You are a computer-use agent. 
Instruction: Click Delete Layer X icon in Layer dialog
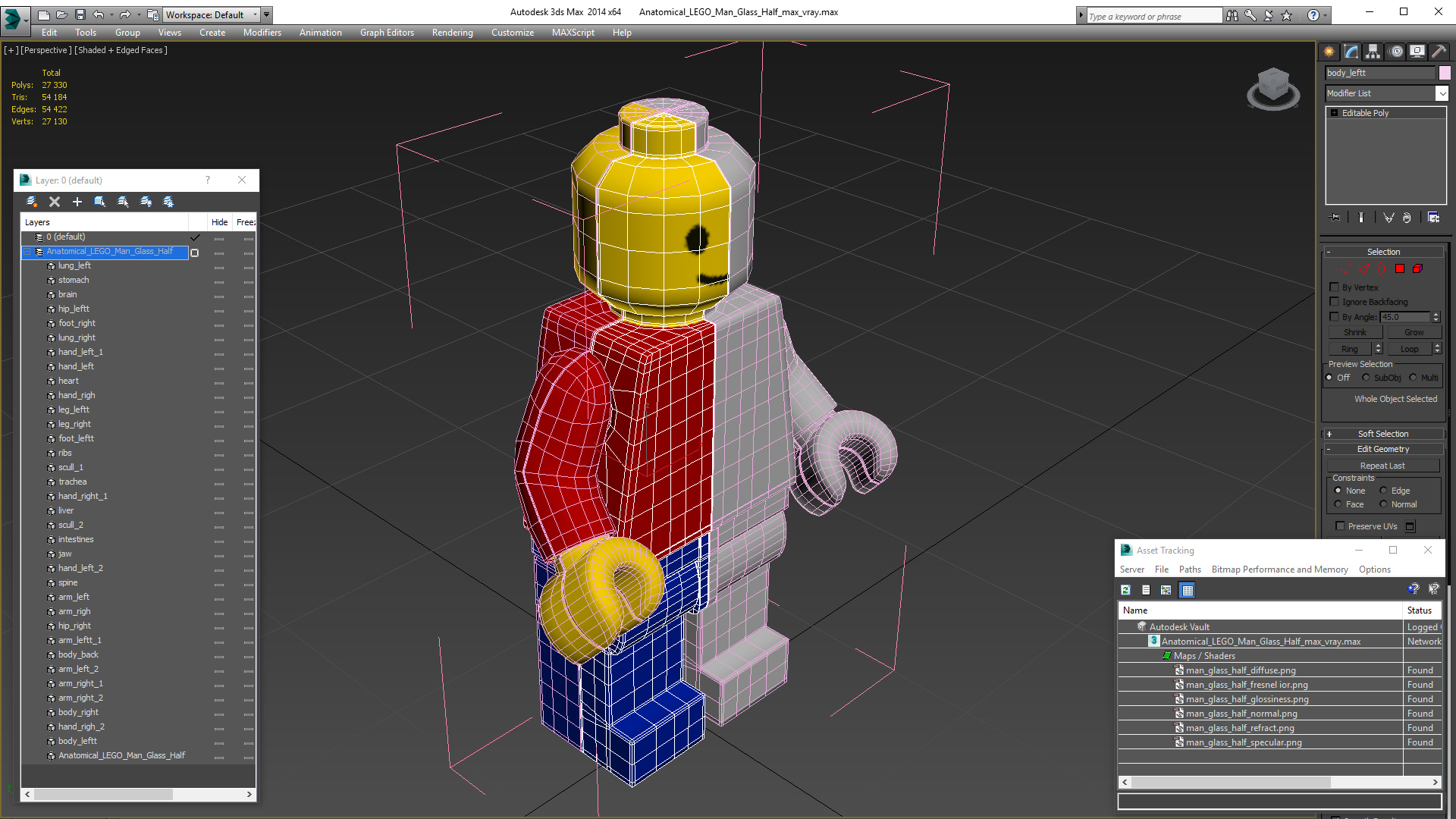tap(55, 202)
